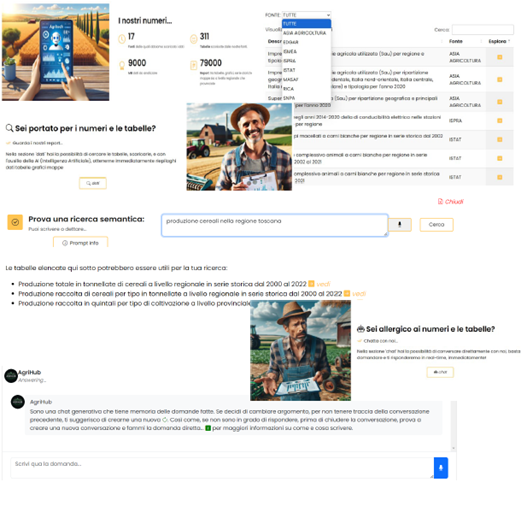Open the FONTE dropdown showing TUTTE

tap(306, 15)
